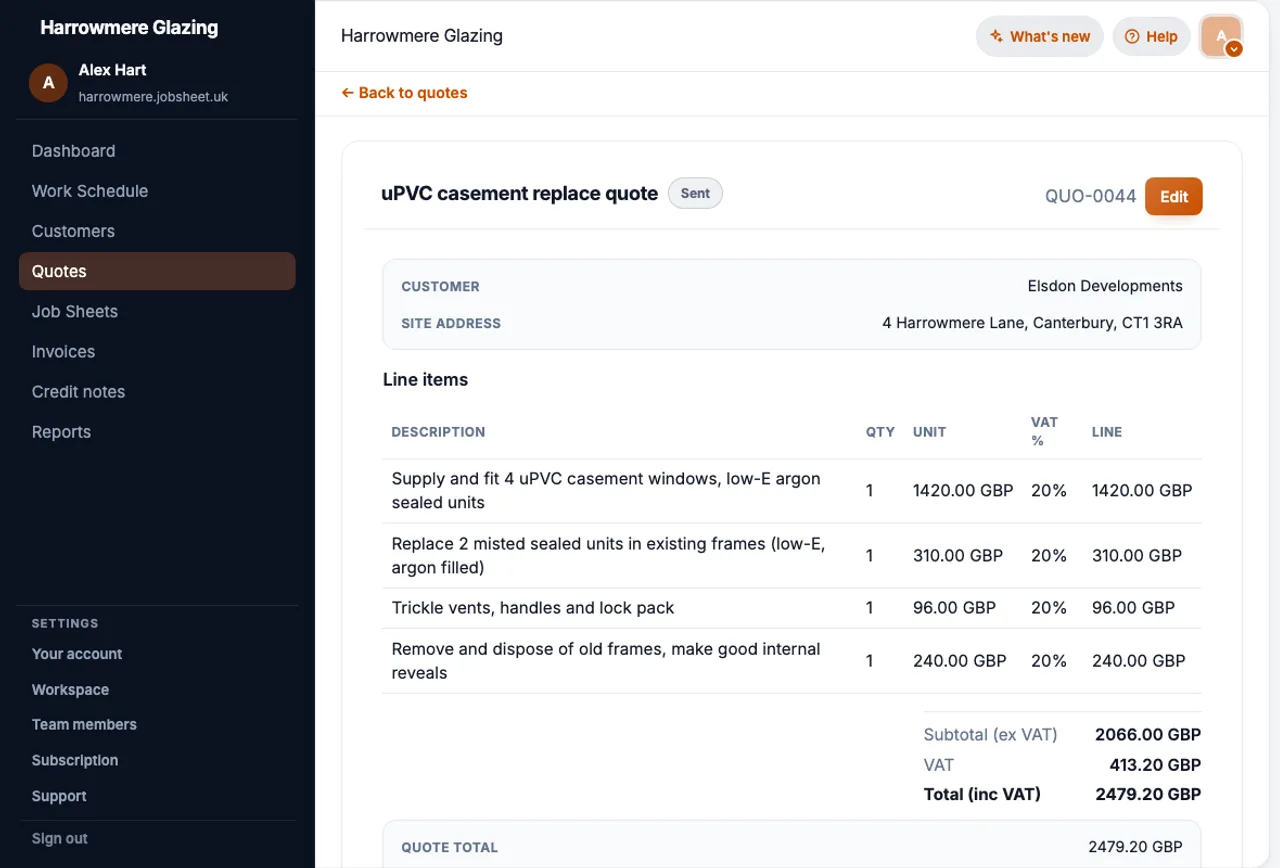Click the Harrowmere Glazing sidebar title

(x=129, y=27)
